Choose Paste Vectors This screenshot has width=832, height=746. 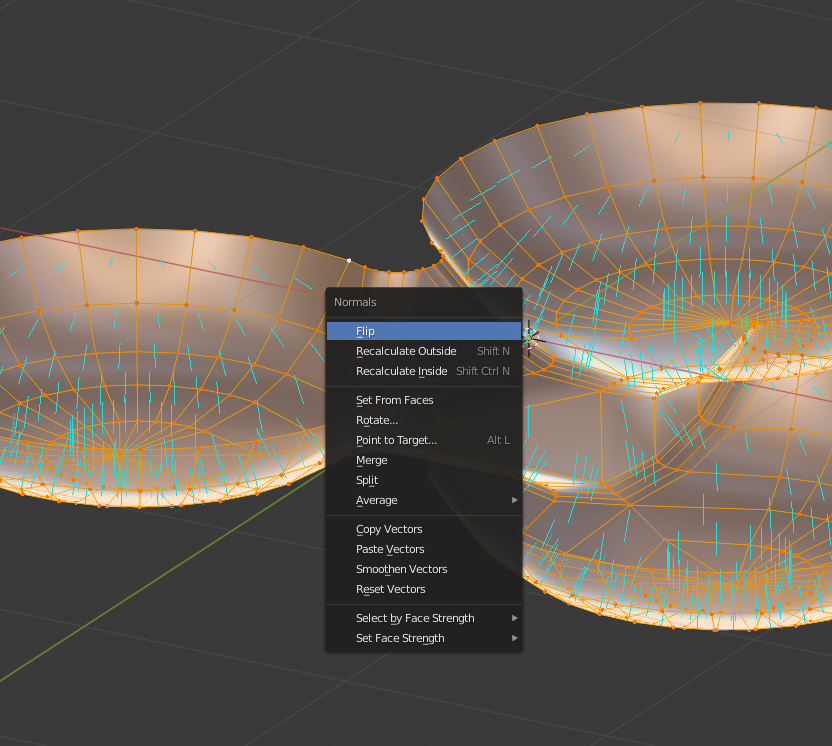pyautogui.click(x=390, y=549)
